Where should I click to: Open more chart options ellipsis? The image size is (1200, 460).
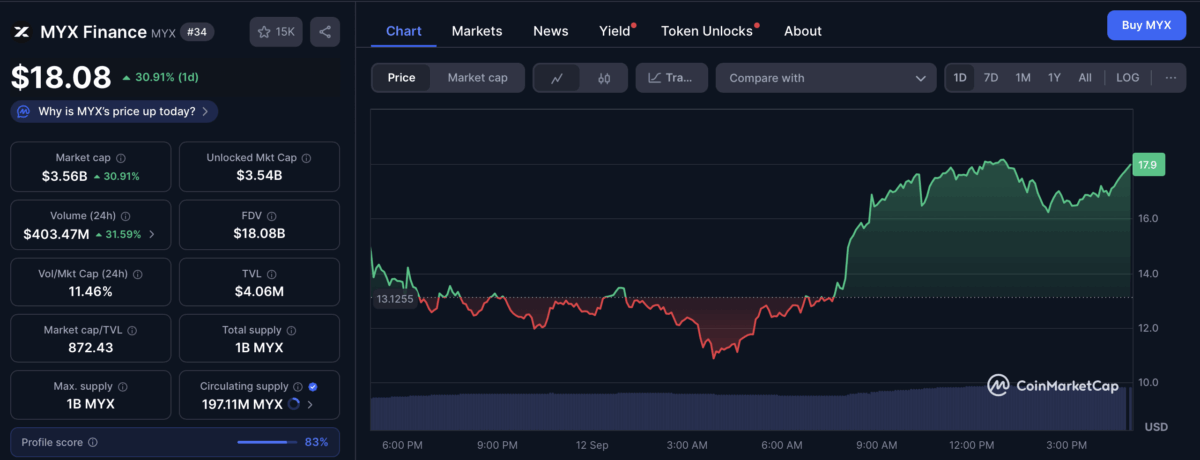1170,78
